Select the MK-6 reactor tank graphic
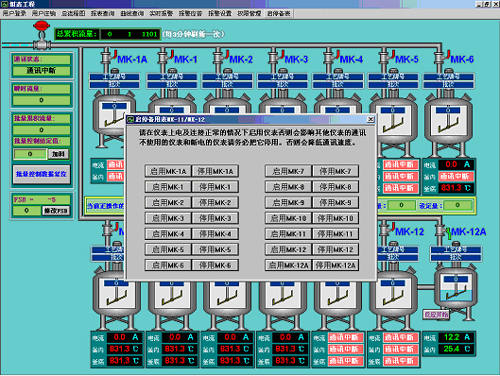This screenshot has width=500, height=376. pos(448,123)
